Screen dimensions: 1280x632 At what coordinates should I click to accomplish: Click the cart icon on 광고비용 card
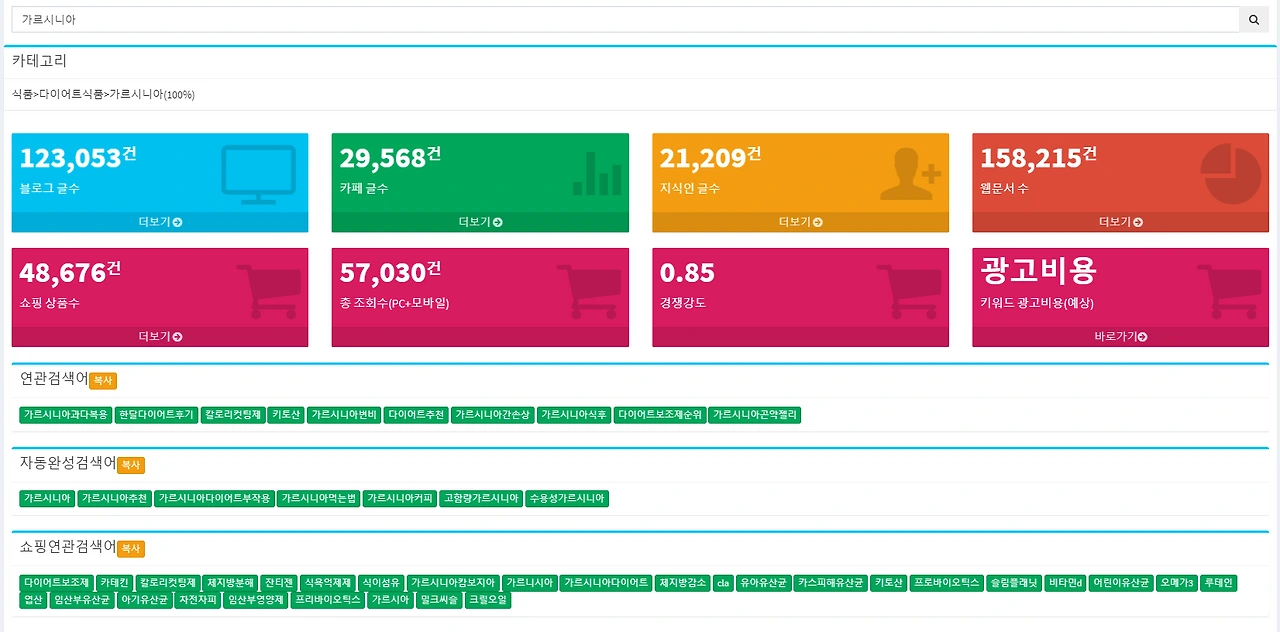1228,292
